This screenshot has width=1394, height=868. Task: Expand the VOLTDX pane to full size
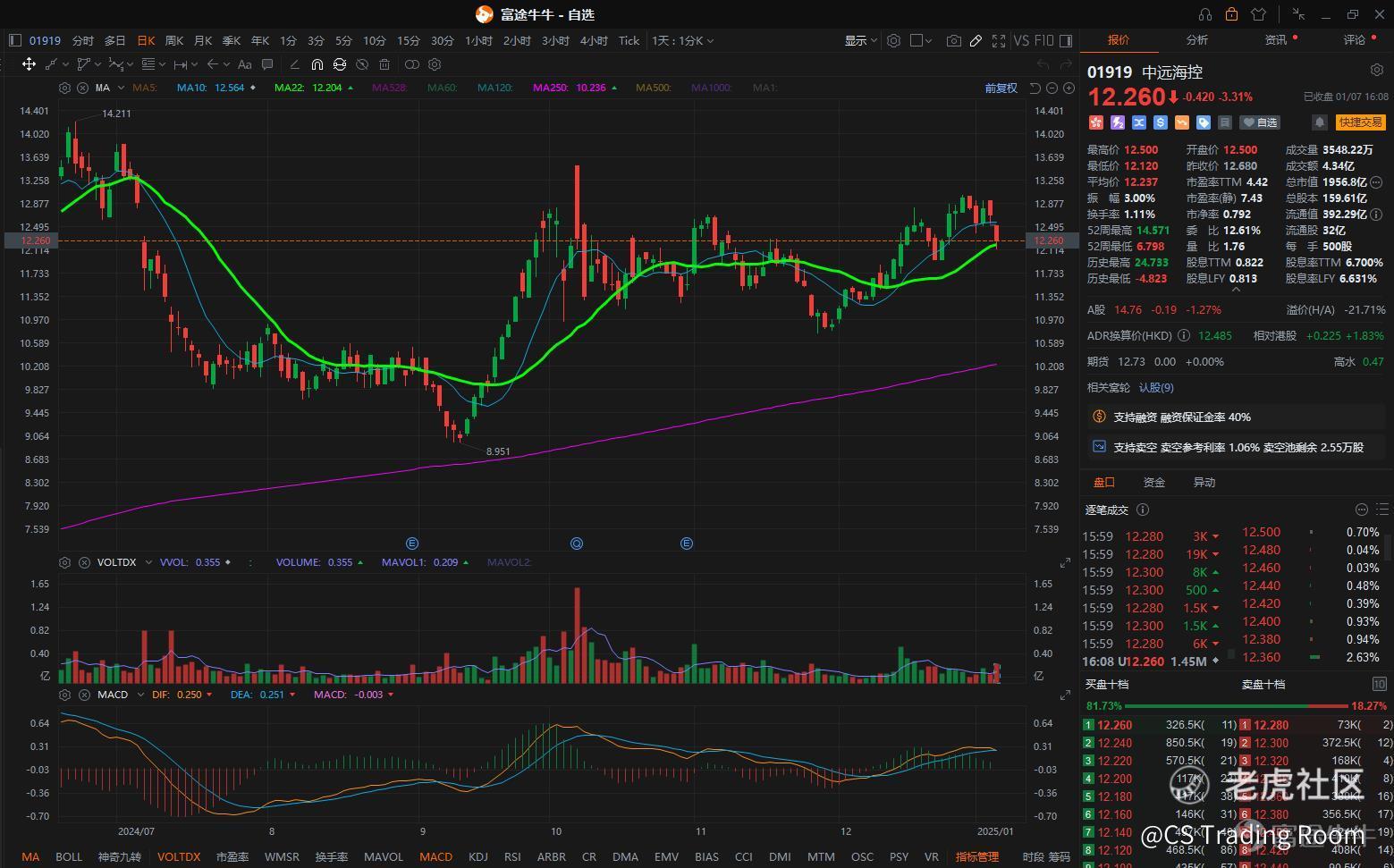[x=1065, y=563]
